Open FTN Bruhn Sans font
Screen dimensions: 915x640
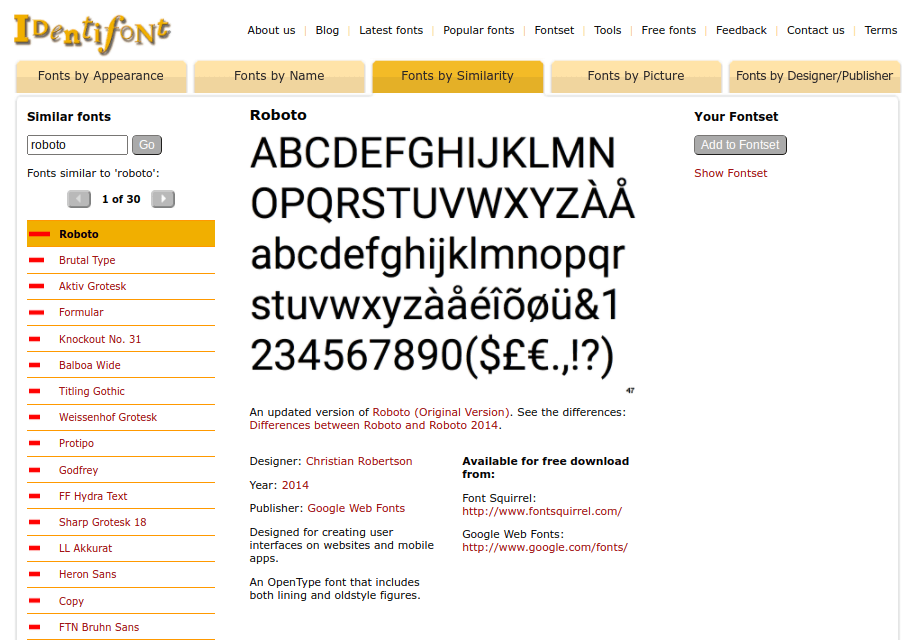tap(99, 627)
